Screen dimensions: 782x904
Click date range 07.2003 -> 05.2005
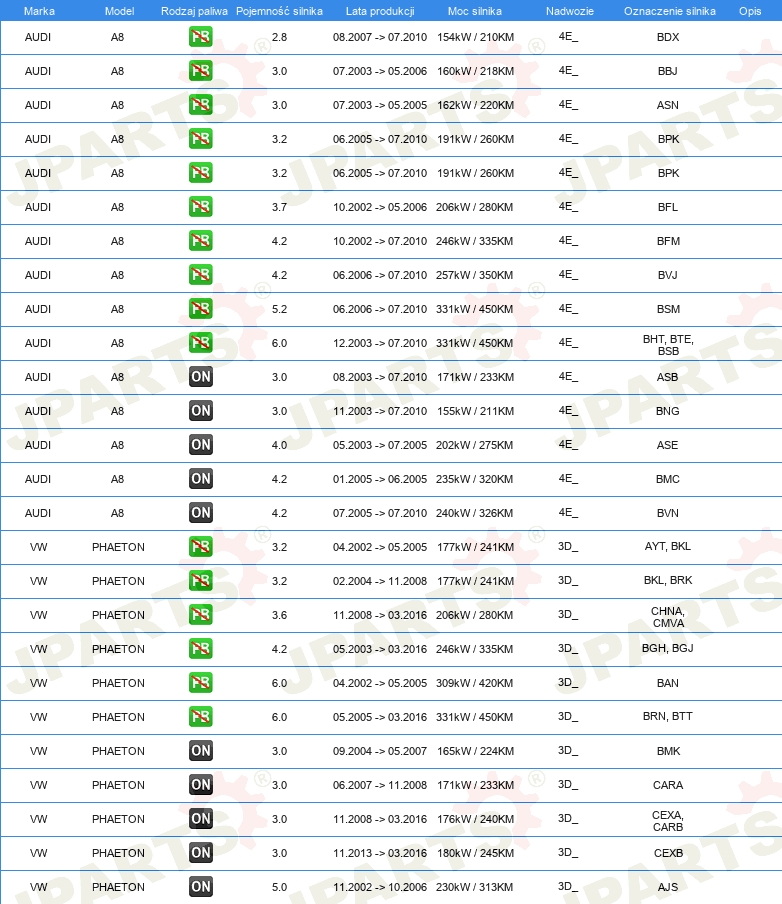point(380,105)
